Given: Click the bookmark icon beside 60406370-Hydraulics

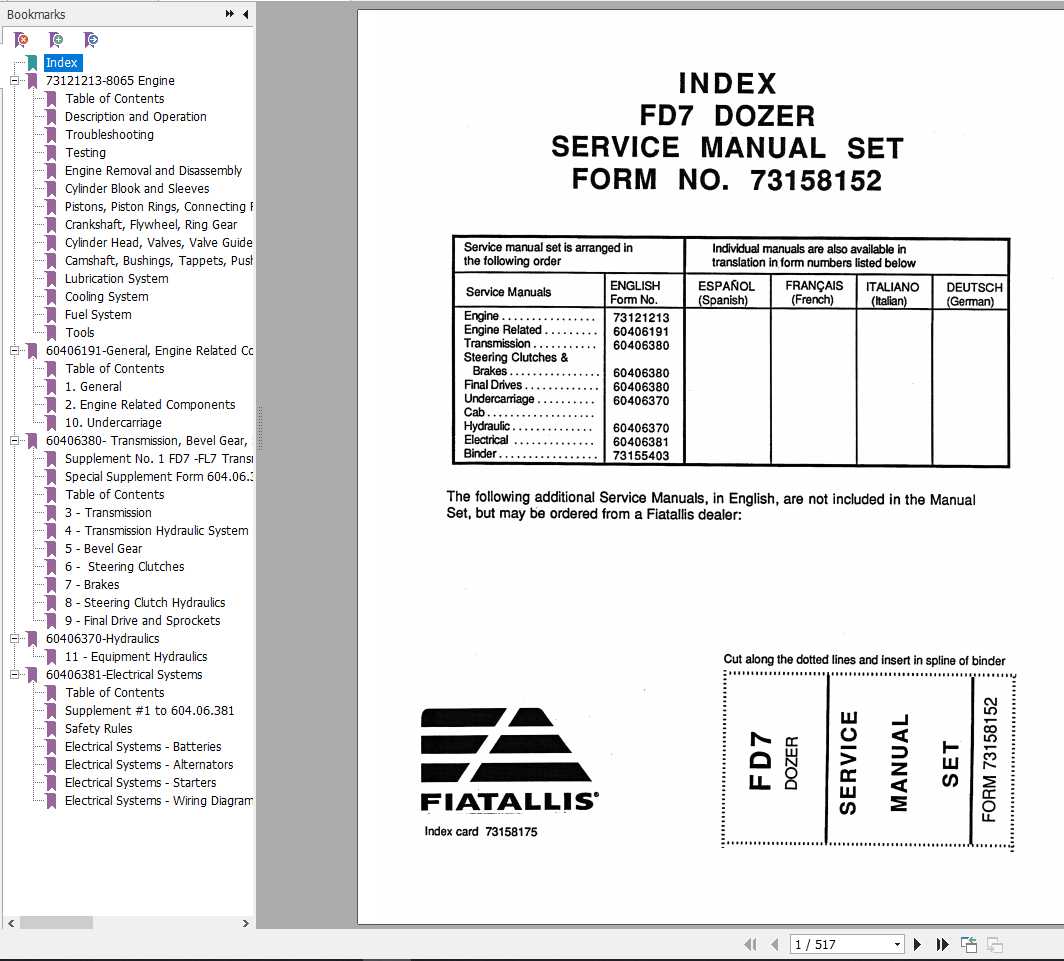Looking at the screenshot, I should [33, 639].
